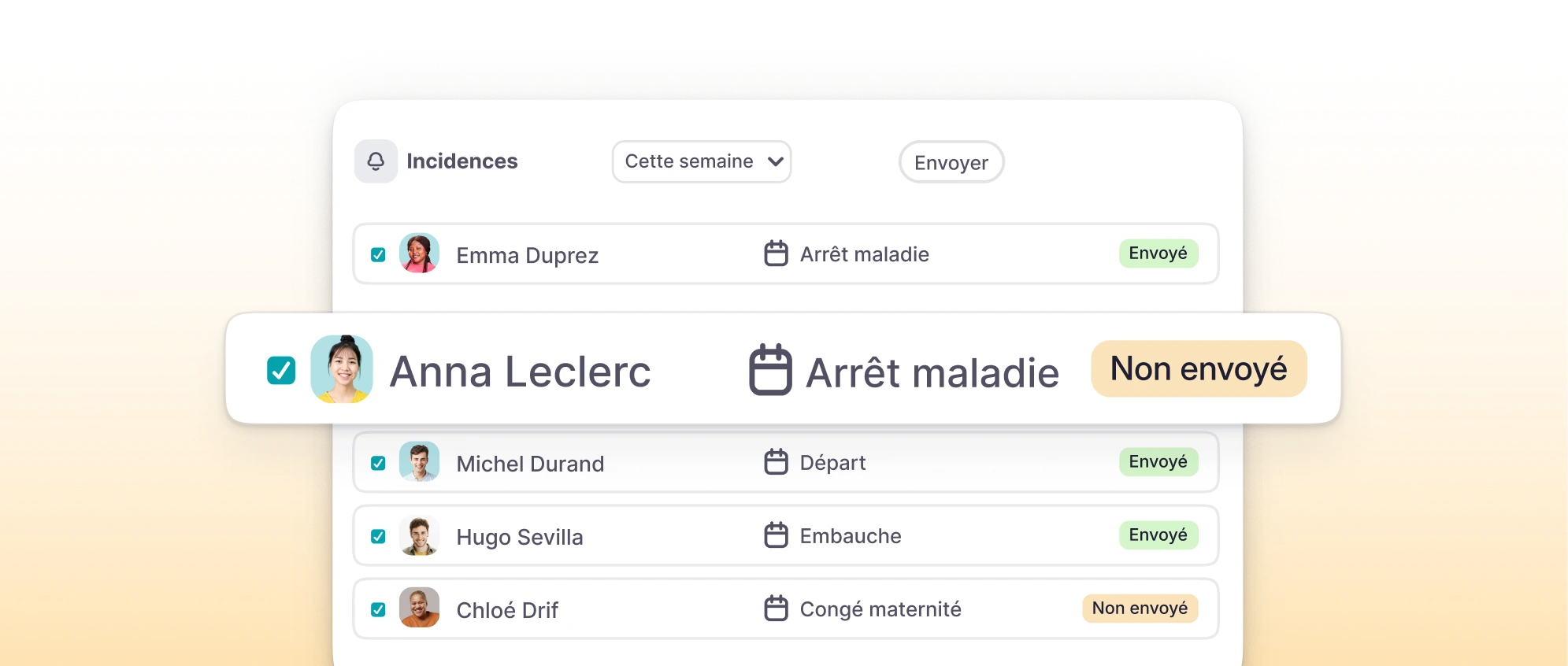
Task: Click Anna Leclerc's profile picture
Action: (x=341, y=371)
